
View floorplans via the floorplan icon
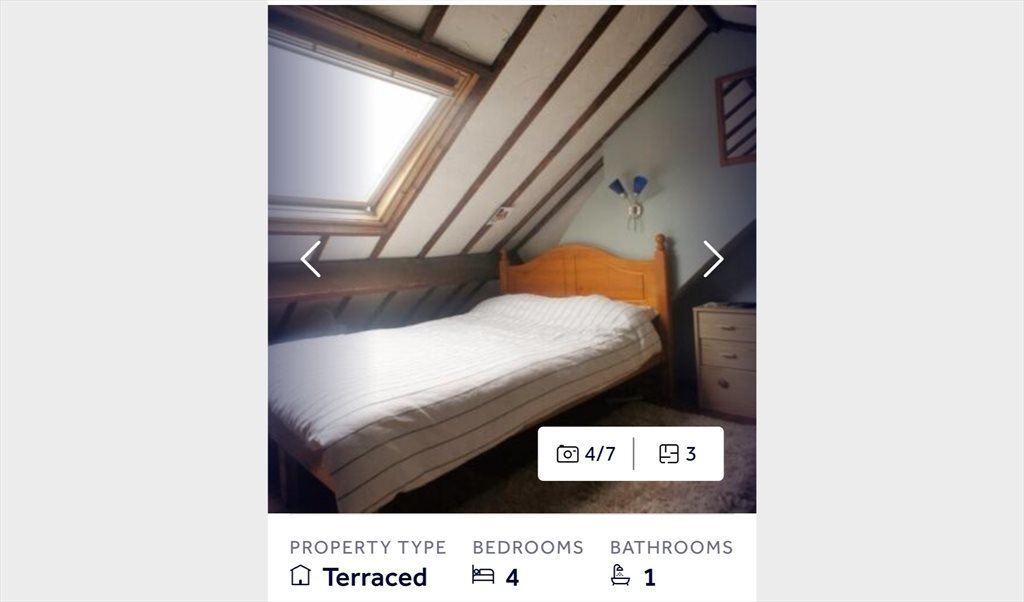click(669, 454)
